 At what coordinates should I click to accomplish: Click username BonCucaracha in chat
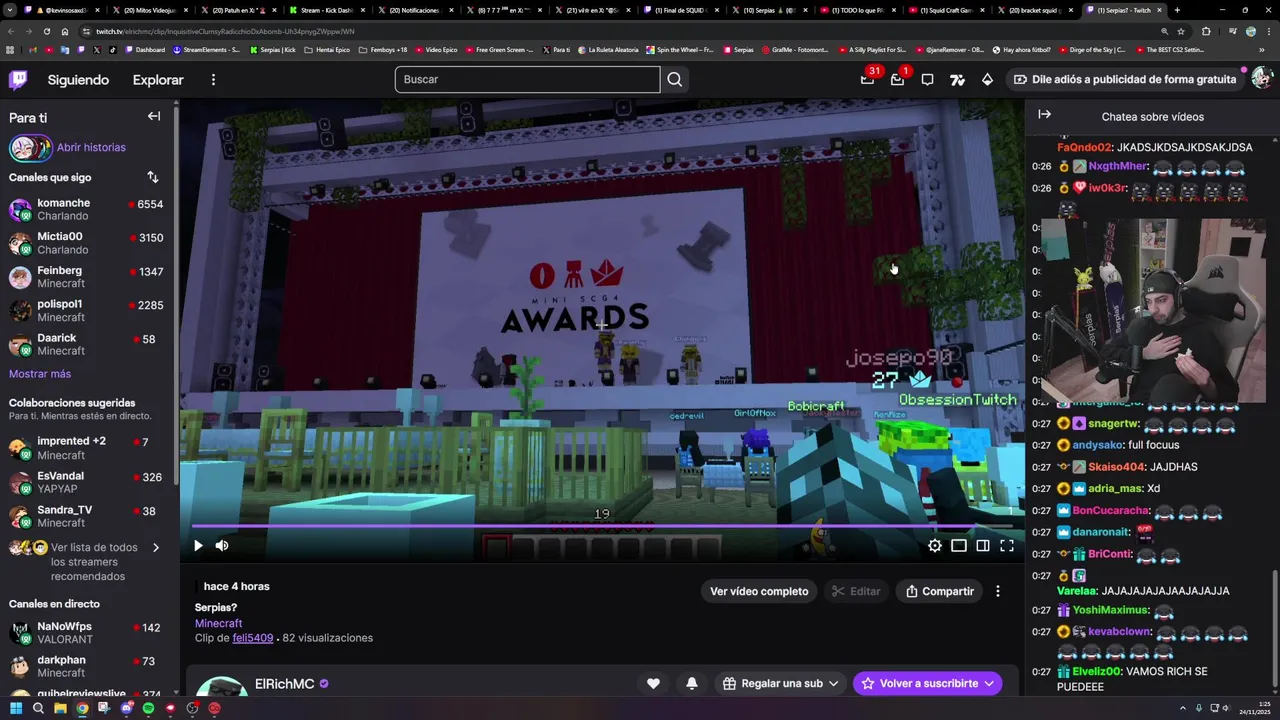1111,511
